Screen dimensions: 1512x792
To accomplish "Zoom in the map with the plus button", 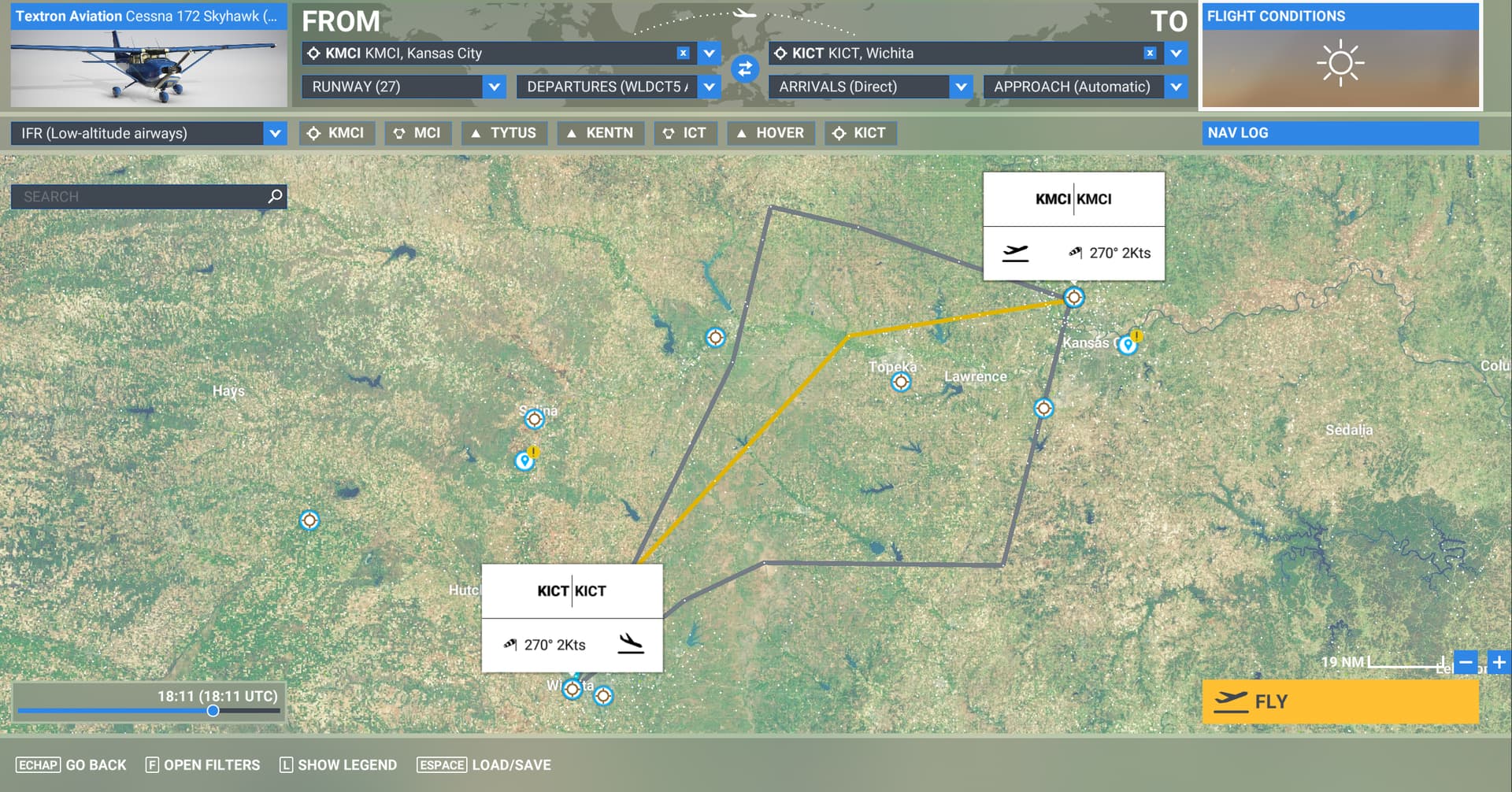I will pos(1499,663).
